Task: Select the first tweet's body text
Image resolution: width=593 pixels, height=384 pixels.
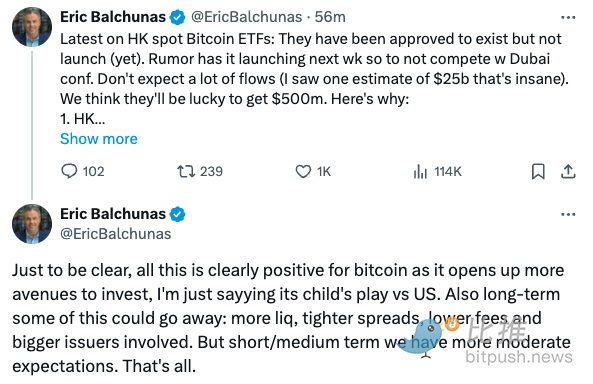Action: pos(314,79)
